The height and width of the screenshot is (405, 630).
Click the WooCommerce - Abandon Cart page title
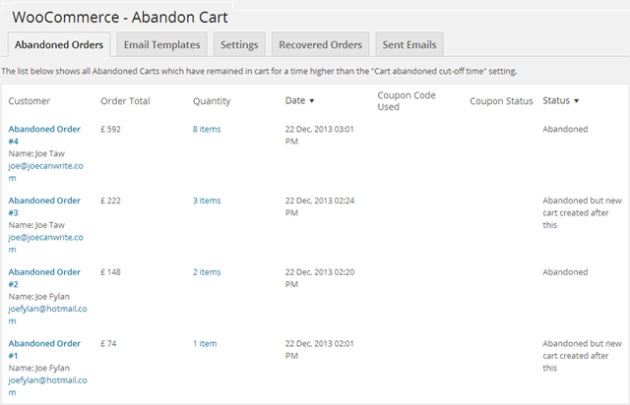[x=120, y=17]
